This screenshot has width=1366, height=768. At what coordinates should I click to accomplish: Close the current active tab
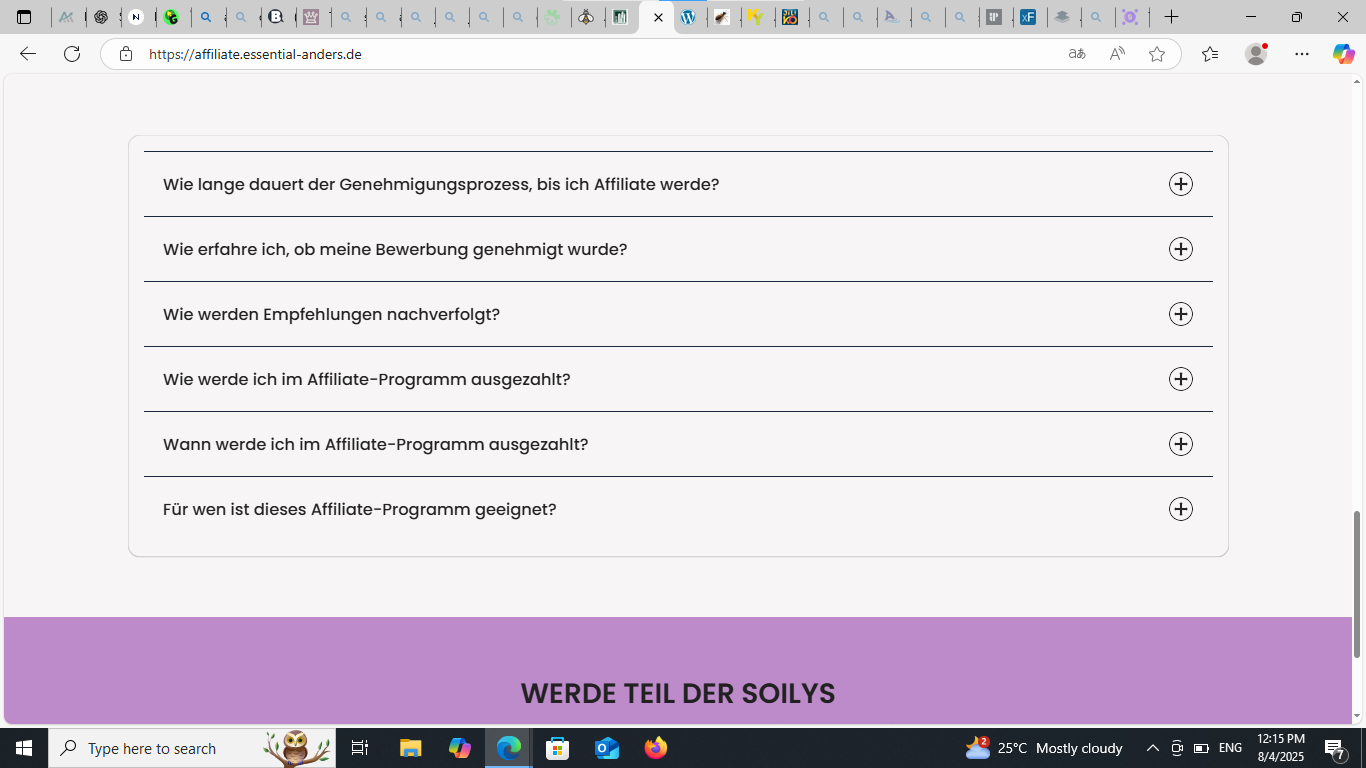click(658, 17)
